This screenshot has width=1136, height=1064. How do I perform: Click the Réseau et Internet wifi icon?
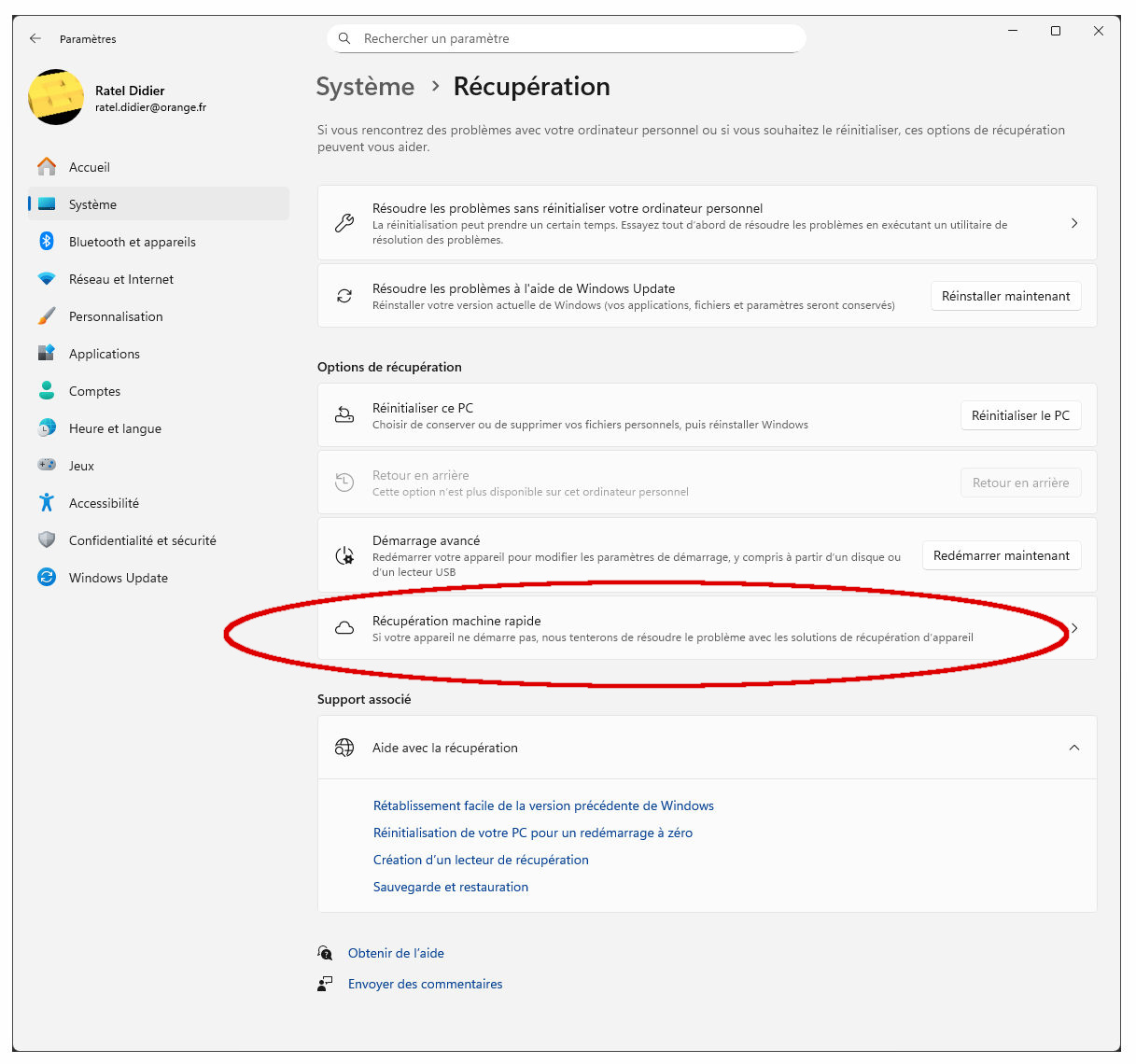(47, 279)
